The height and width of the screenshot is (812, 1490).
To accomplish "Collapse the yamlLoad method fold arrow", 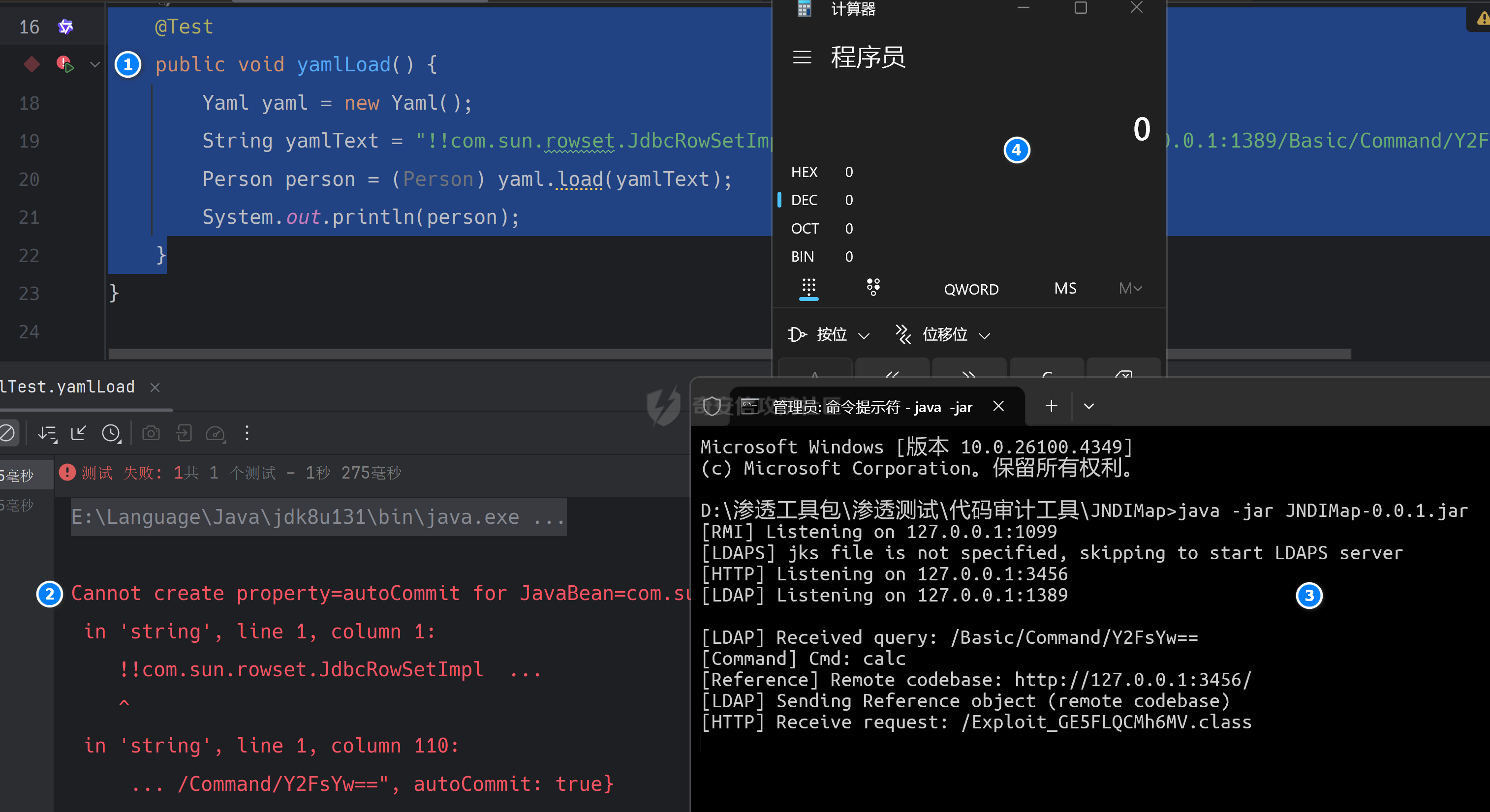I will click(x=95, y=65).
